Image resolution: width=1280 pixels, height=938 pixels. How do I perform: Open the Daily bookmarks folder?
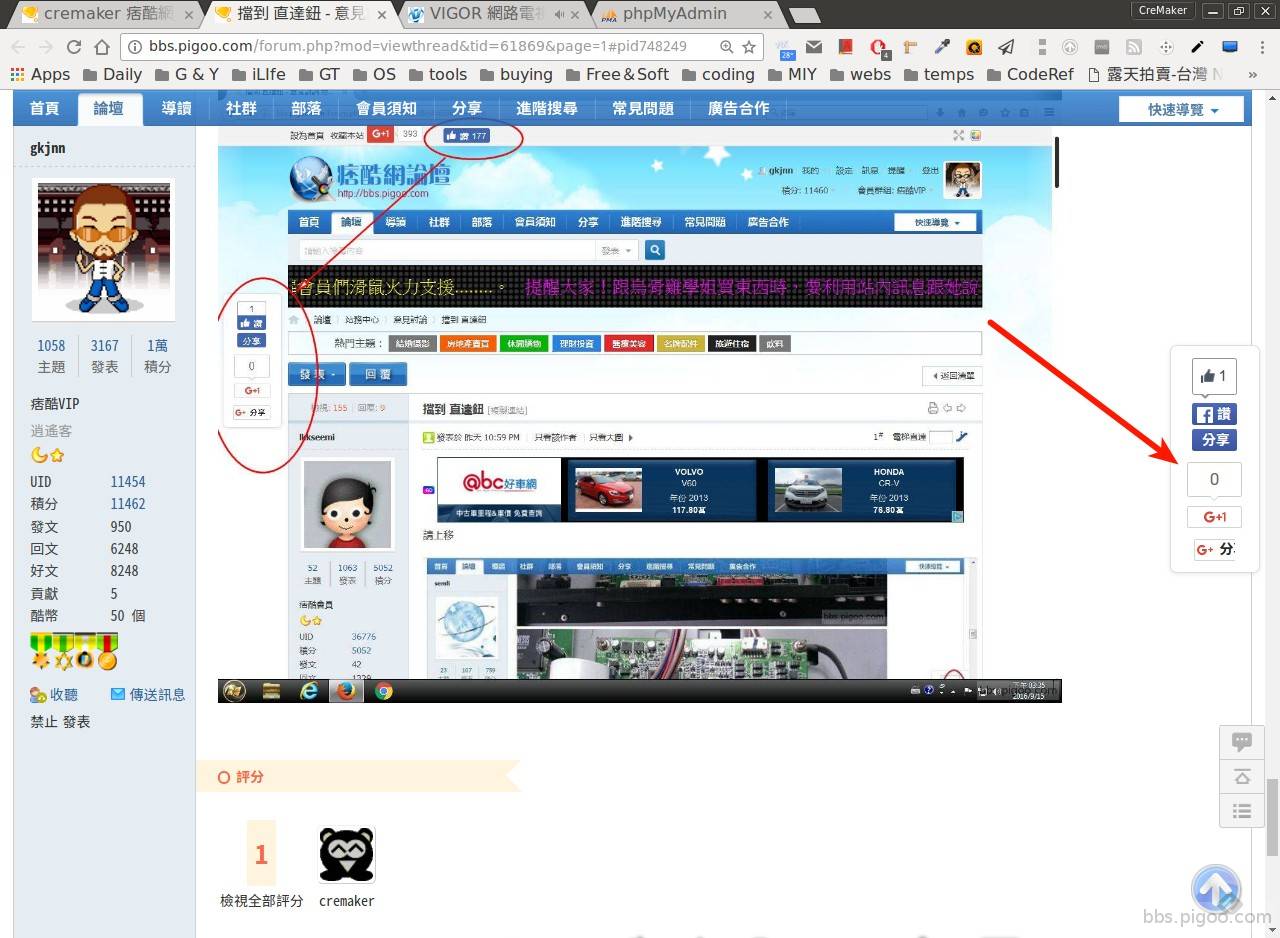(112, 74)
